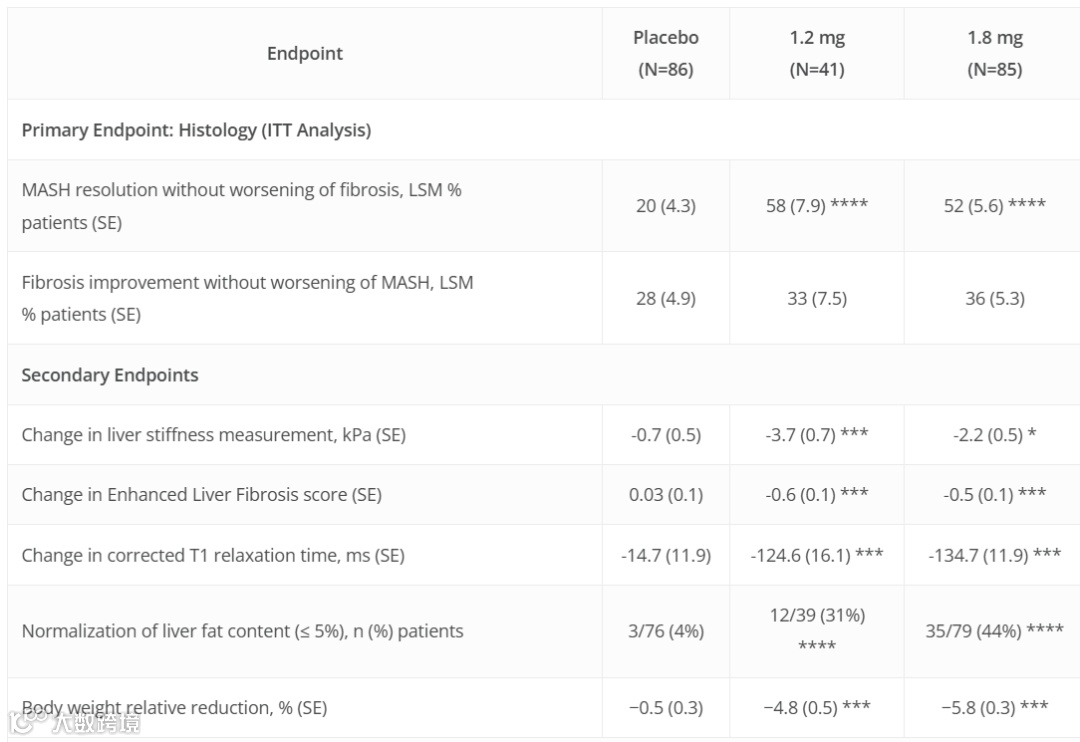Viewport: 1080px width, 742px height.
Task: Click the −5.8 (0.3) body weight cell
Action: pos(993,708)
